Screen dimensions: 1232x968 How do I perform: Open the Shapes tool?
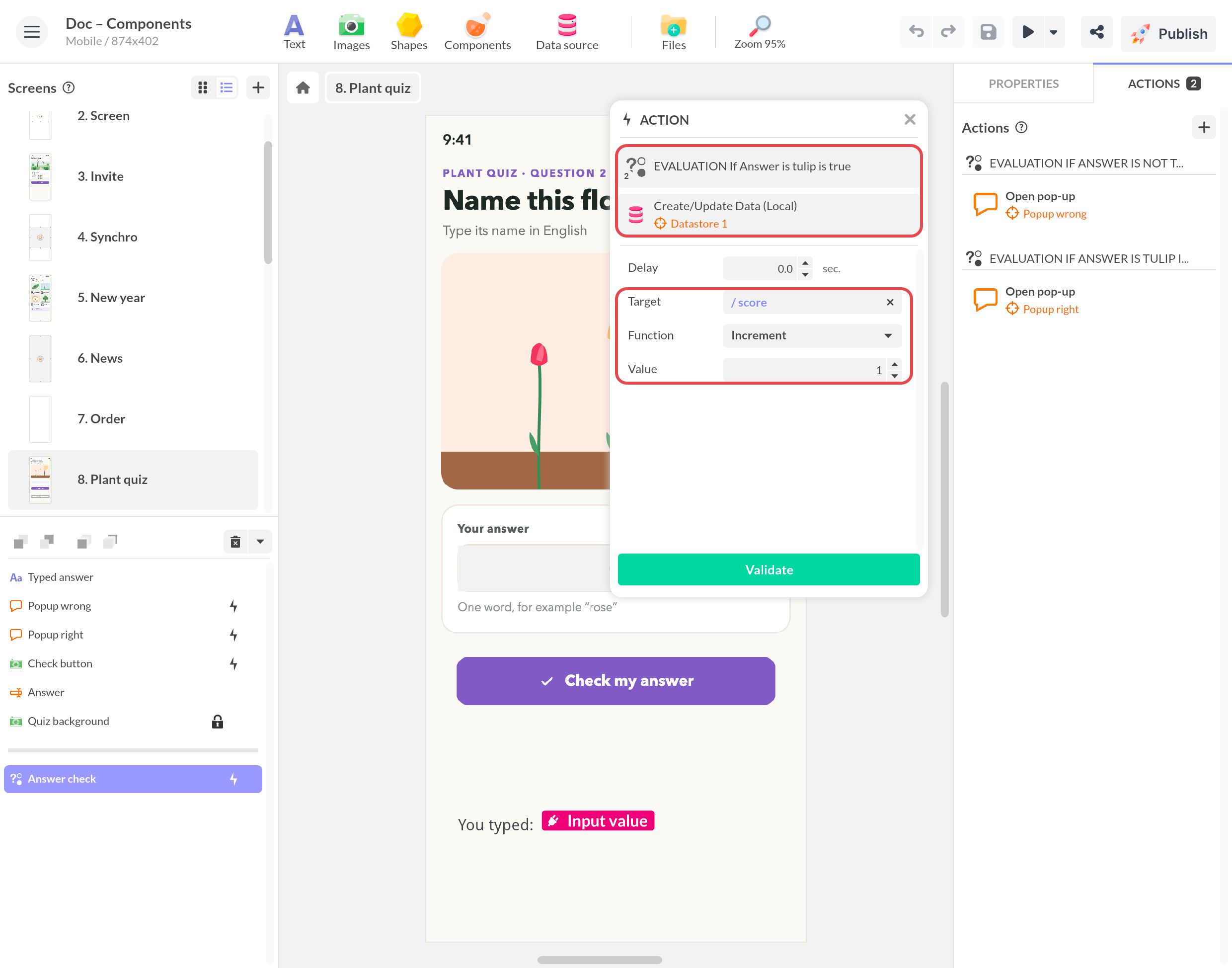pos(408,32)
